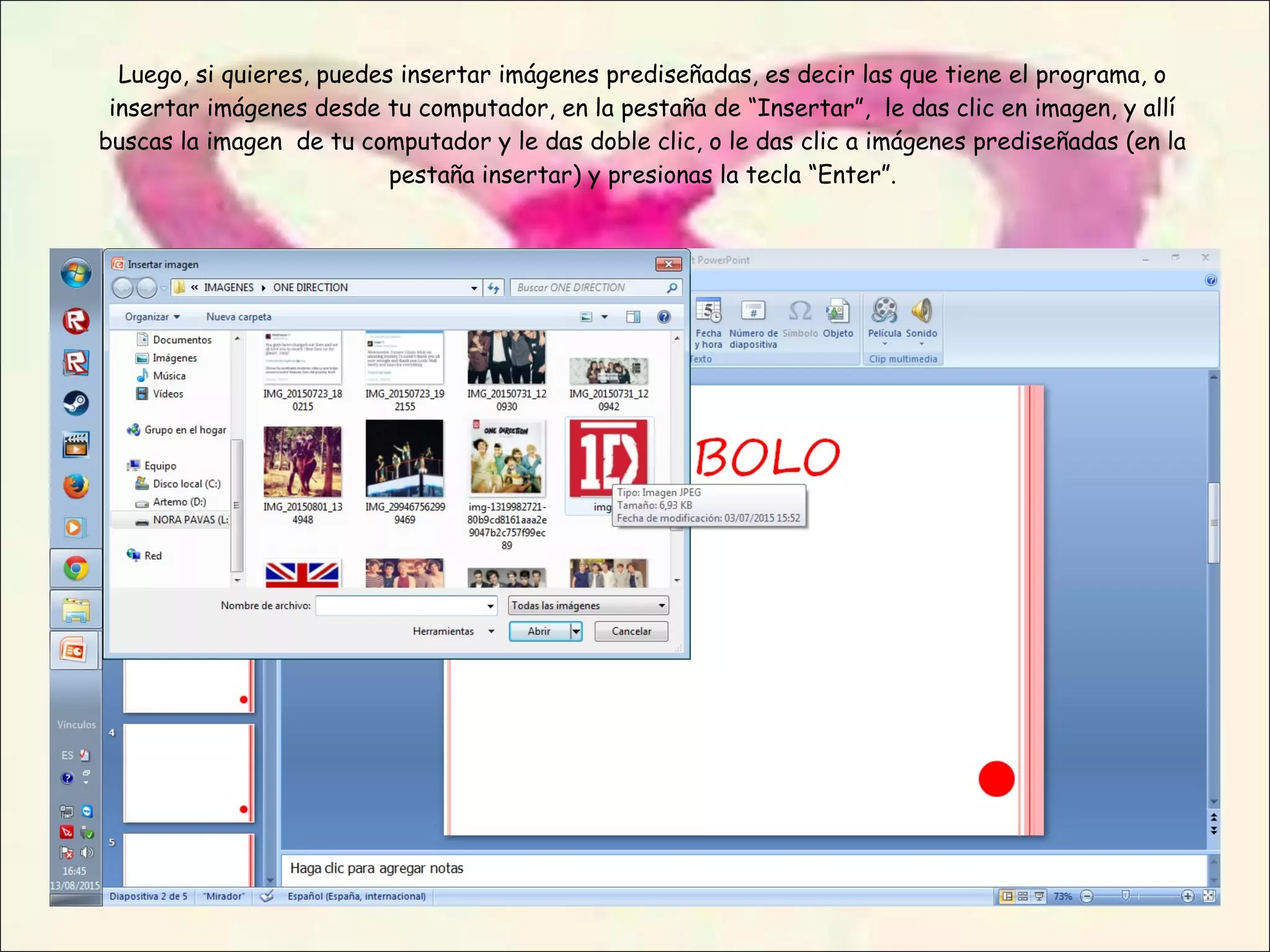The image size is (1270, 952).
Task: Click the Cancelar button
Action: click(x=631, y=631)
